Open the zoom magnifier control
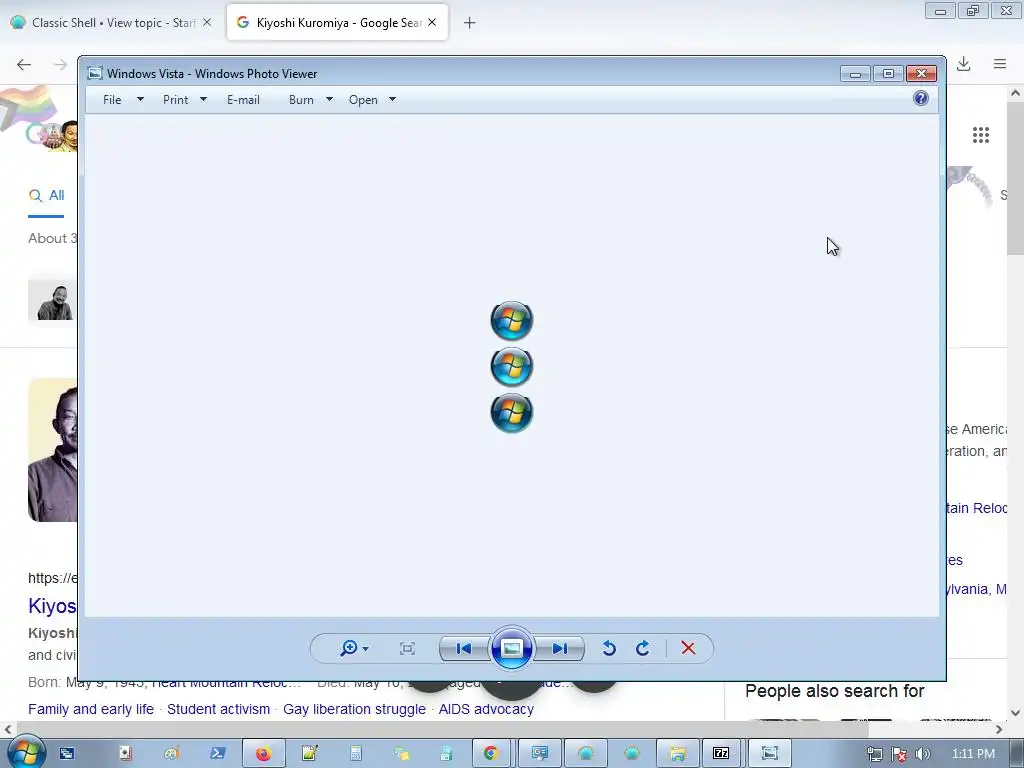 click(349, 648)
